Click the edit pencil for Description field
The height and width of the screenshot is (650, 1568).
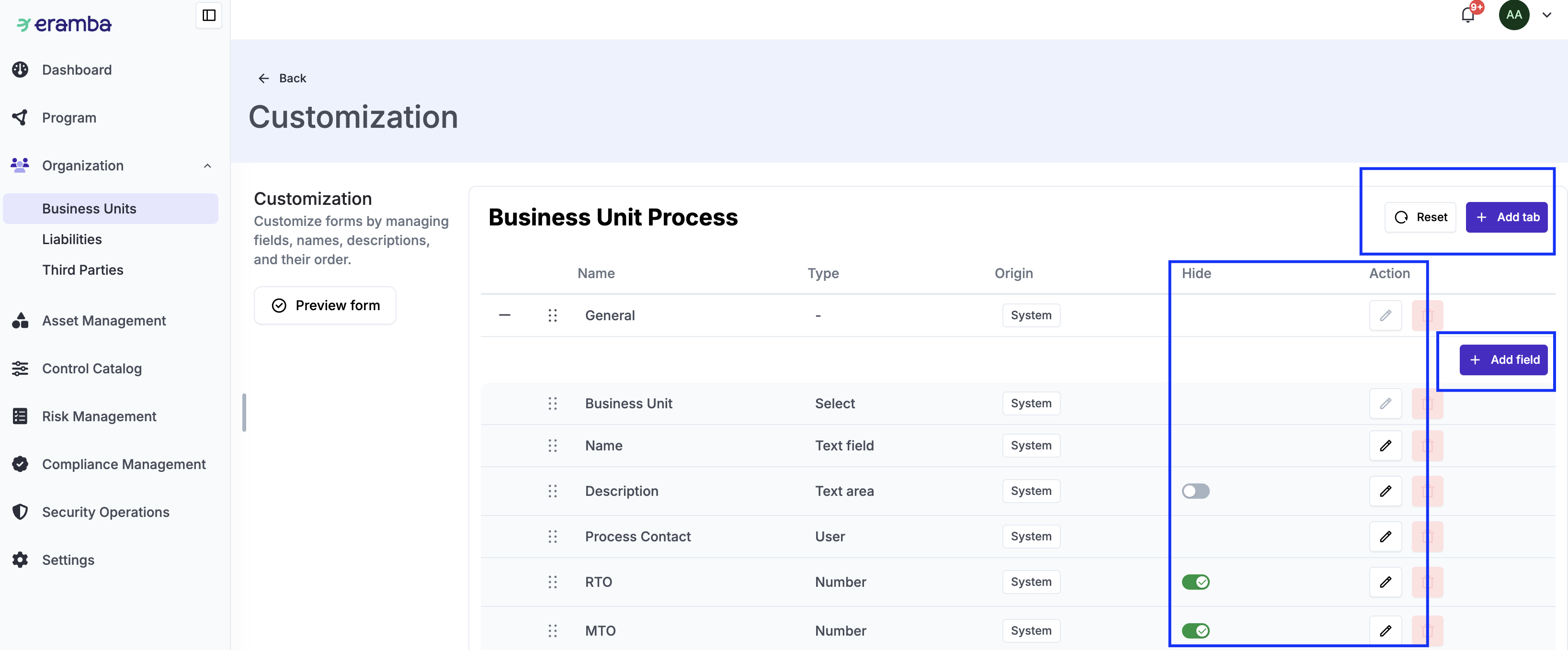point(1385,491)
